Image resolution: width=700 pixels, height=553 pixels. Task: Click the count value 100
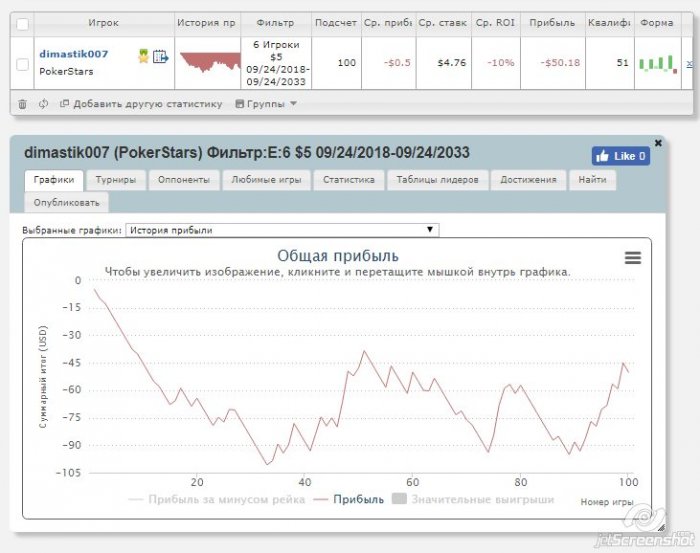coord(347,63)
